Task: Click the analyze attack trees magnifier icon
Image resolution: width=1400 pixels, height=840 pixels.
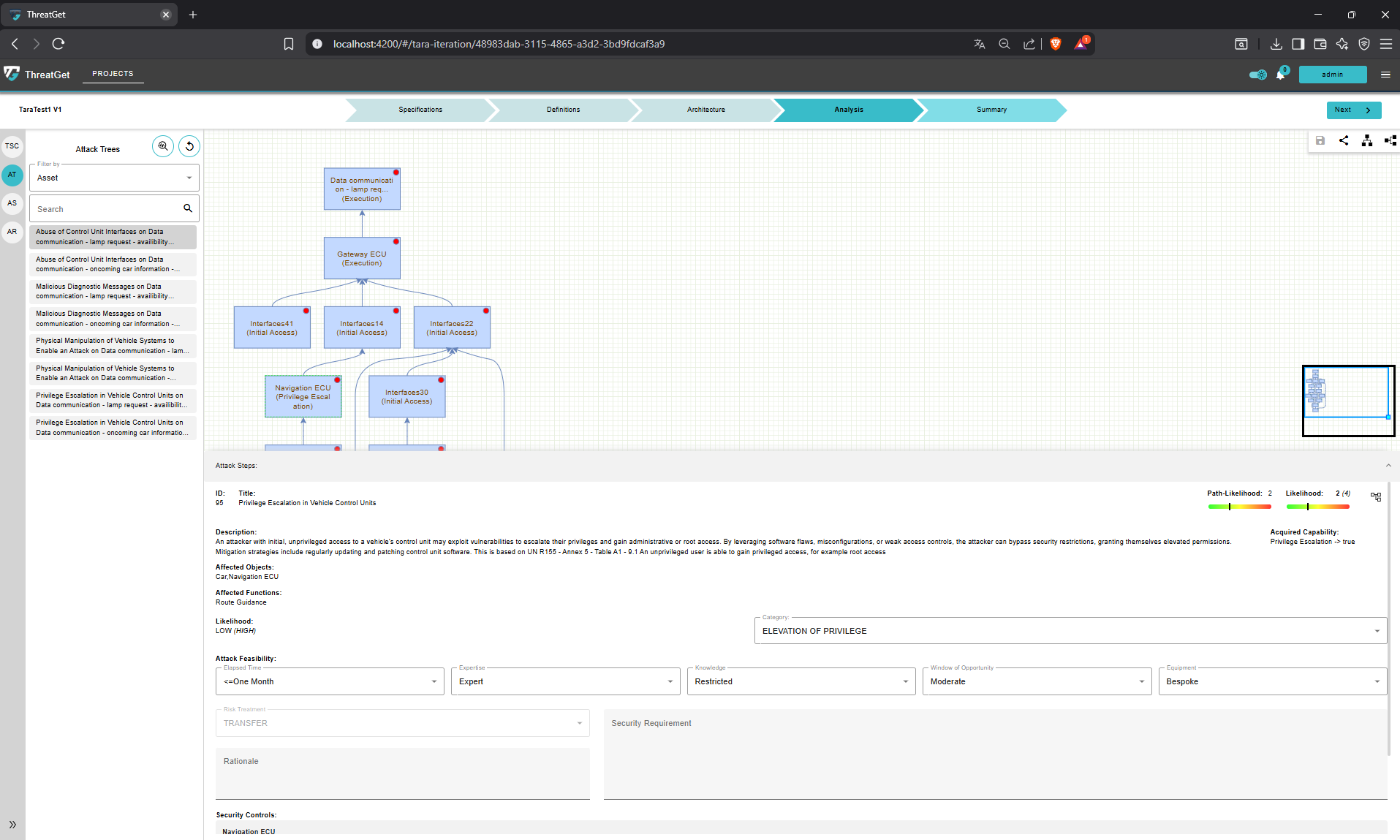Action: tap(163, 146)
